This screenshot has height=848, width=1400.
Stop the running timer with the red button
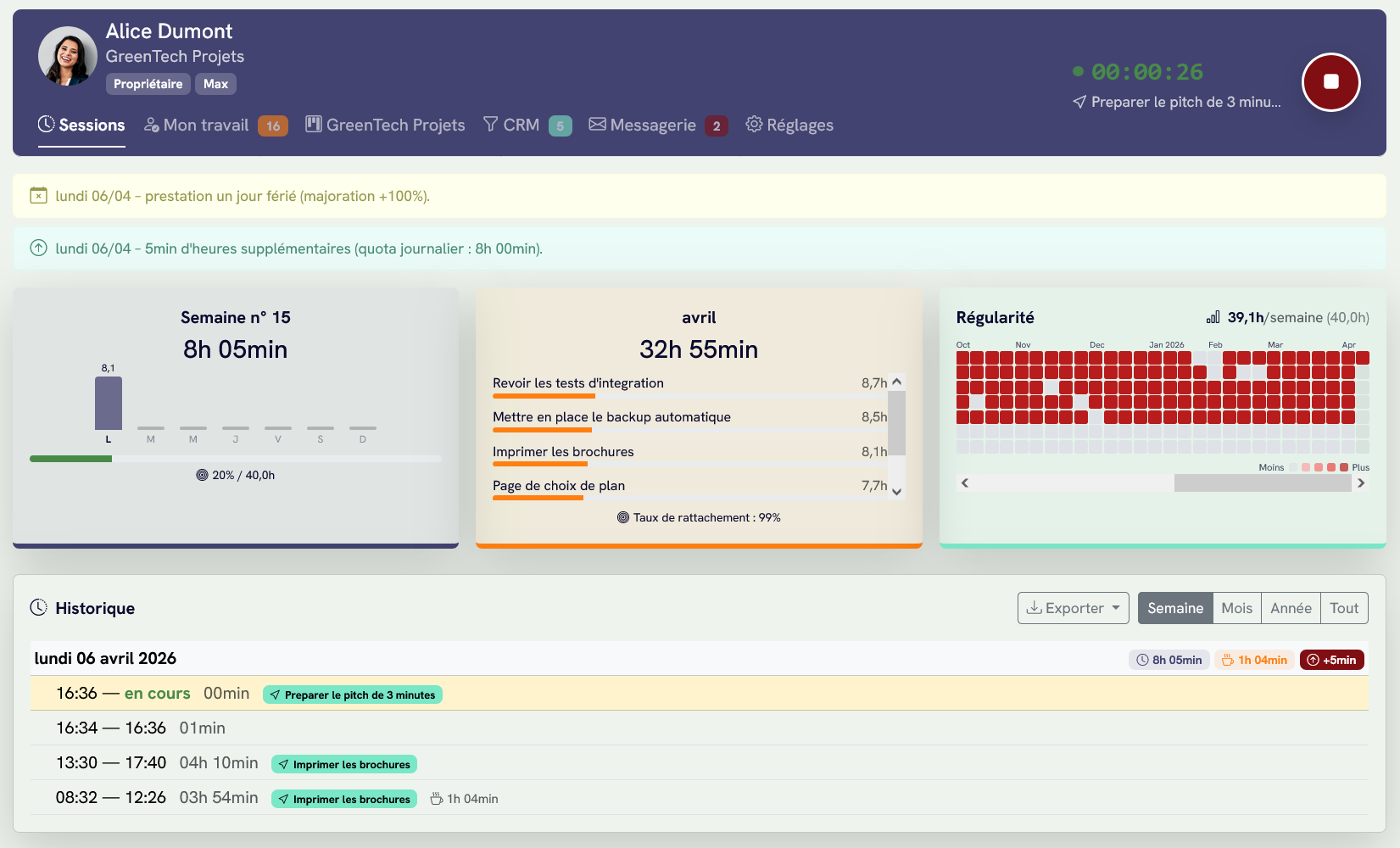pyautogui.click(x=1330, y=82)
